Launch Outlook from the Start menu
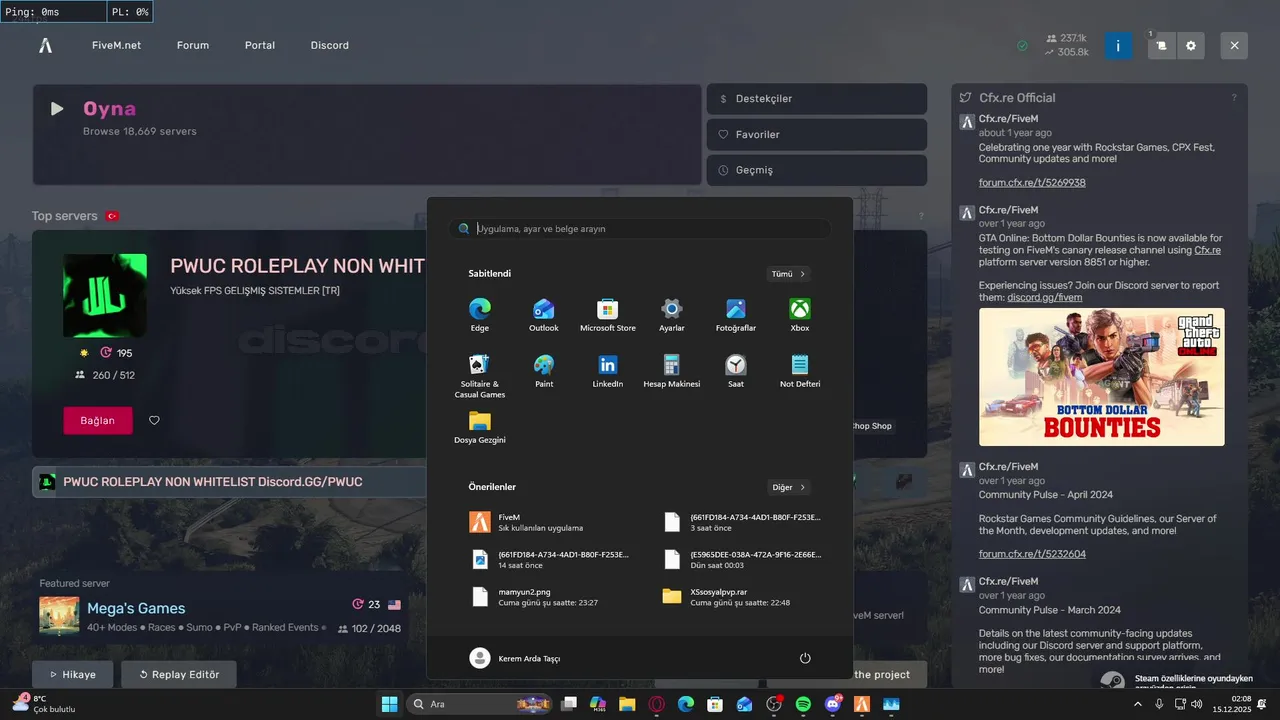Image resolution: width=1280 pixels, height=720 pixels. 544,315
